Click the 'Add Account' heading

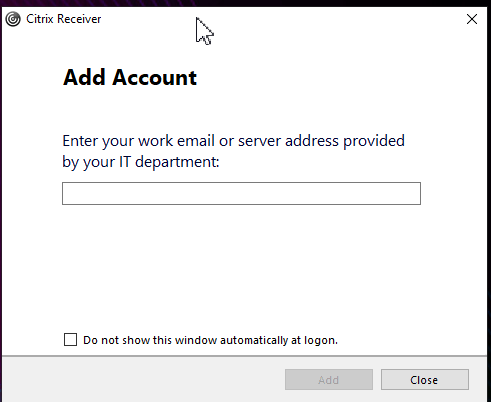click(130, 77)
